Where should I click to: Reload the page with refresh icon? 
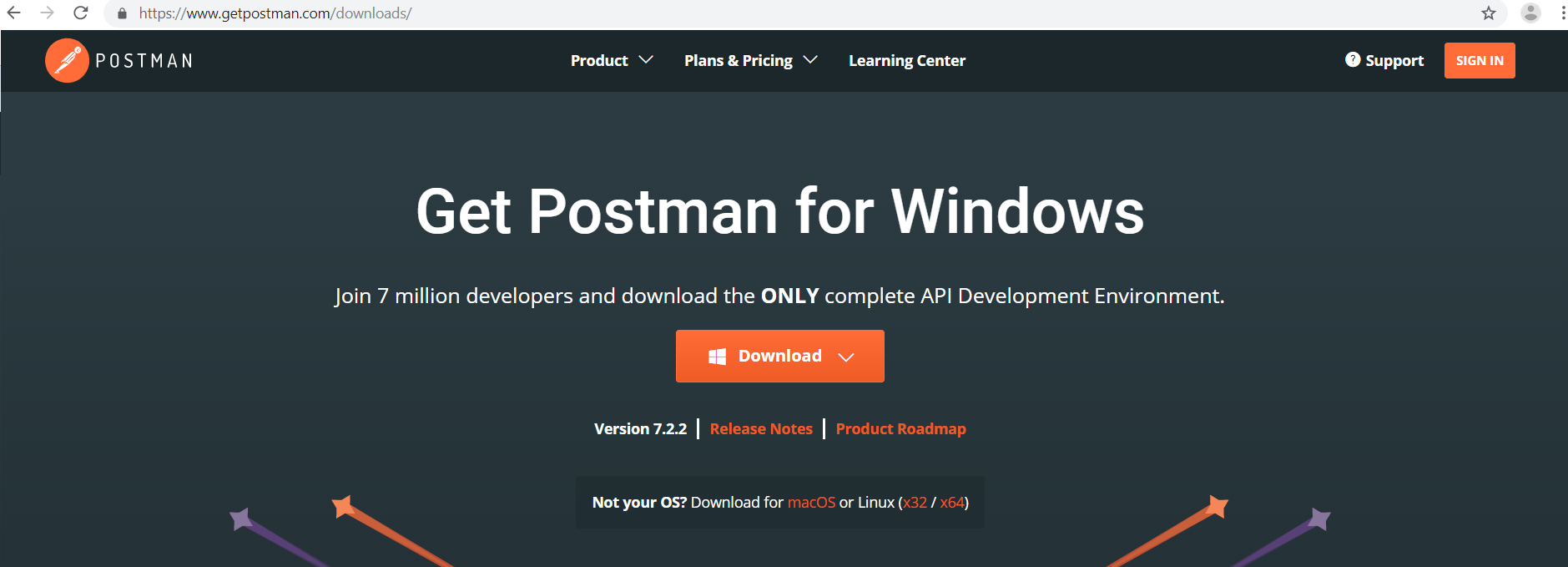pos(81,13)
